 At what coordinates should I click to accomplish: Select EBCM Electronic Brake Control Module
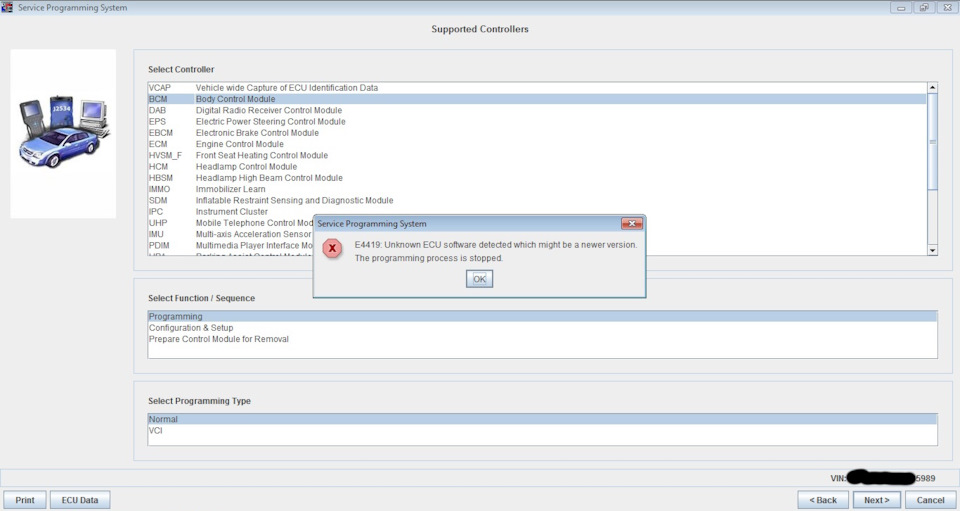537,133
